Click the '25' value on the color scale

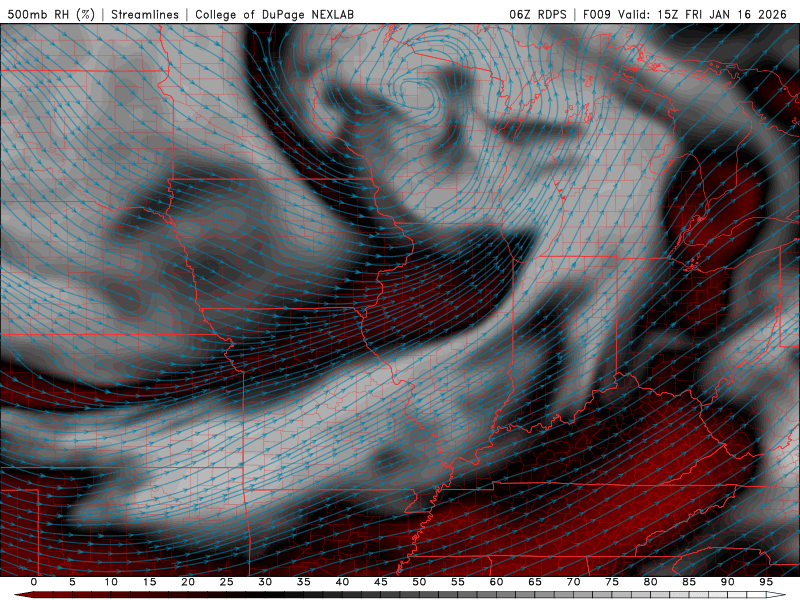click(227, 582)
